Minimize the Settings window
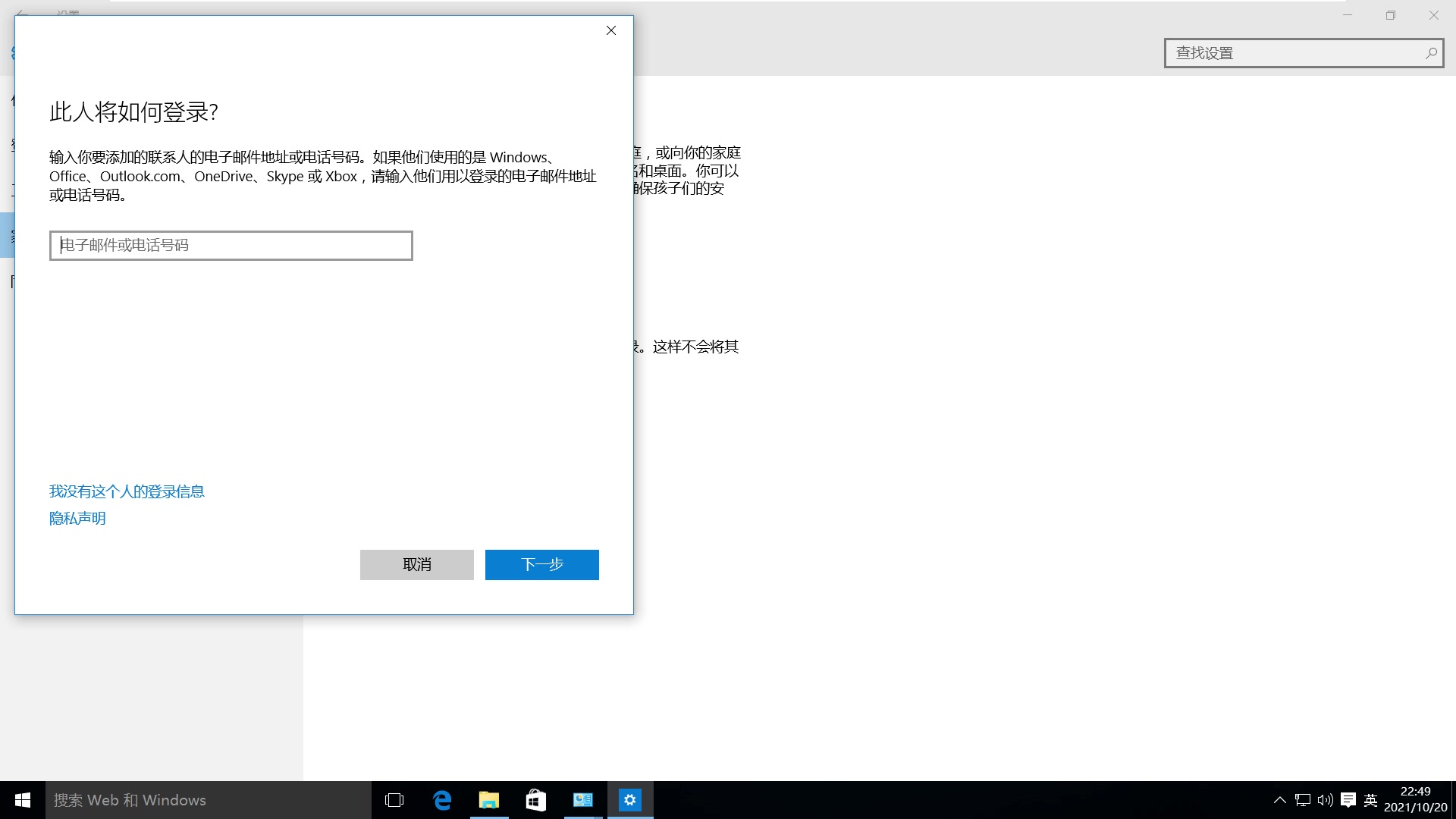This screenshot has width=1456, height=819. [1348, 15]
